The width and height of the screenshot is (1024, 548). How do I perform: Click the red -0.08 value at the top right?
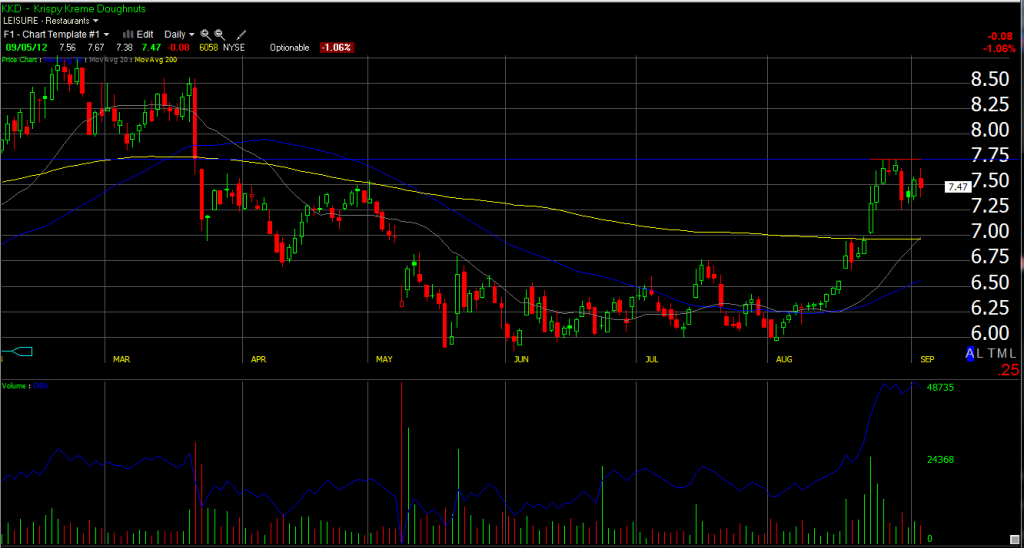[1001, 36]
